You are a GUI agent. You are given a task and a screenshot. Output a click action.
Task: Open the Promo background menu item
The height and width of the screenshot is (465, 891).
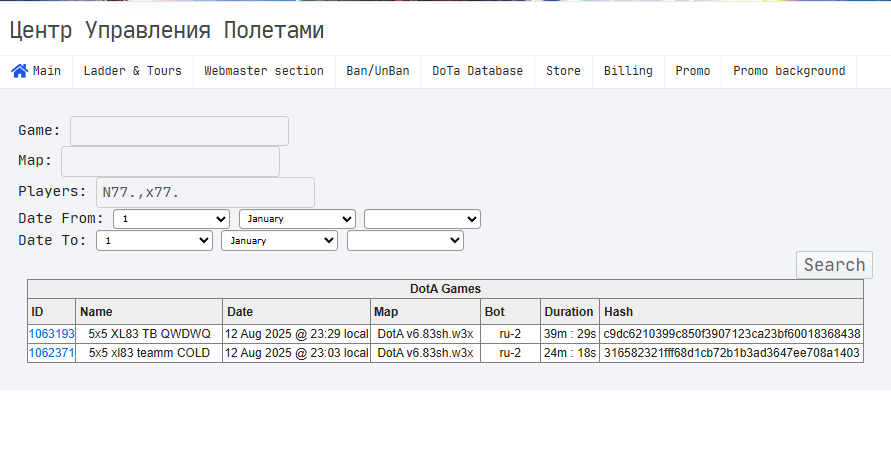coord(789,71)
